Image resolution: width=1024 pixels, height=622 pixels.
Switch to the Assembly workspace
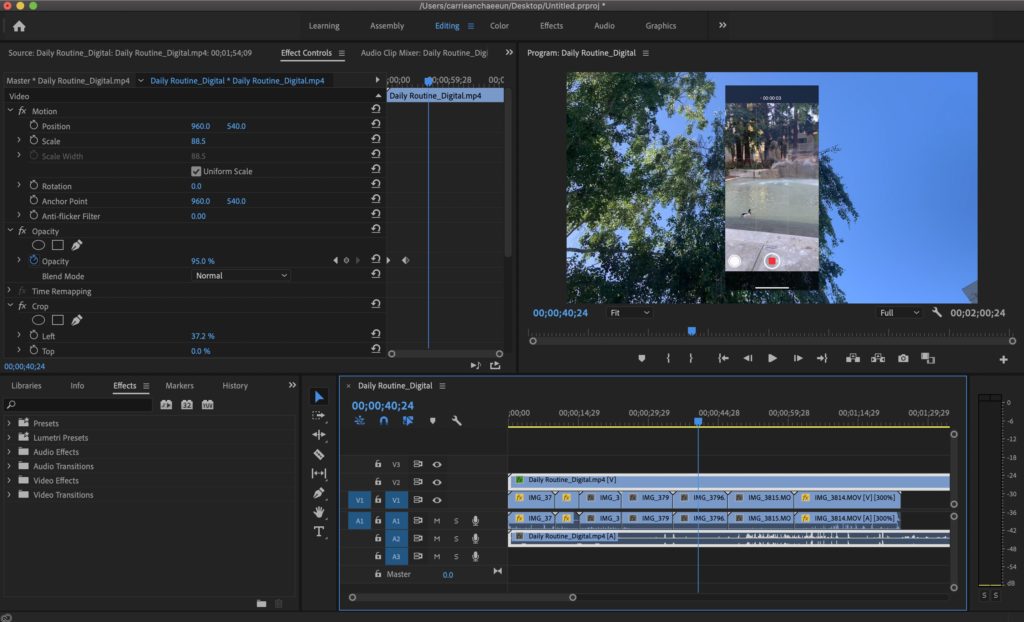point(387,26)
